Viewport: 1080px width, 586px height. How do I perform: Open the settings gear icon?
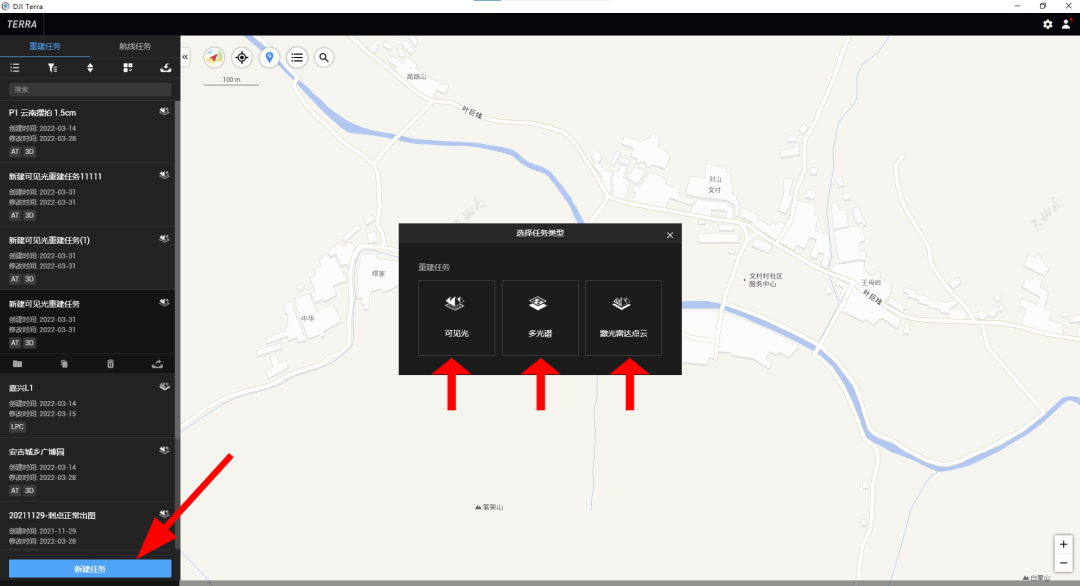[1048, 24]
